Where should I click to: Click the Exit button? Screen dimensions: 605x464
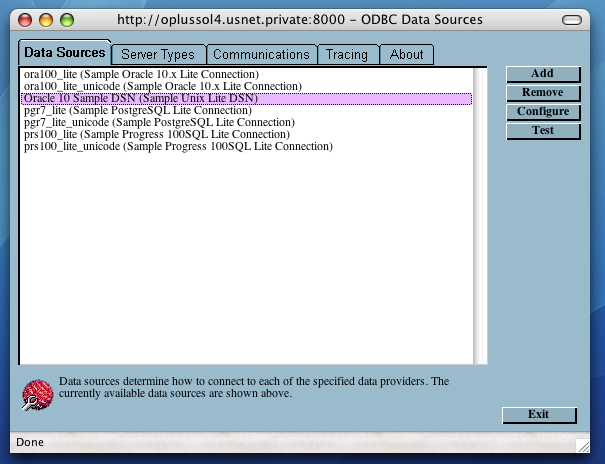[x=539, y=415]
